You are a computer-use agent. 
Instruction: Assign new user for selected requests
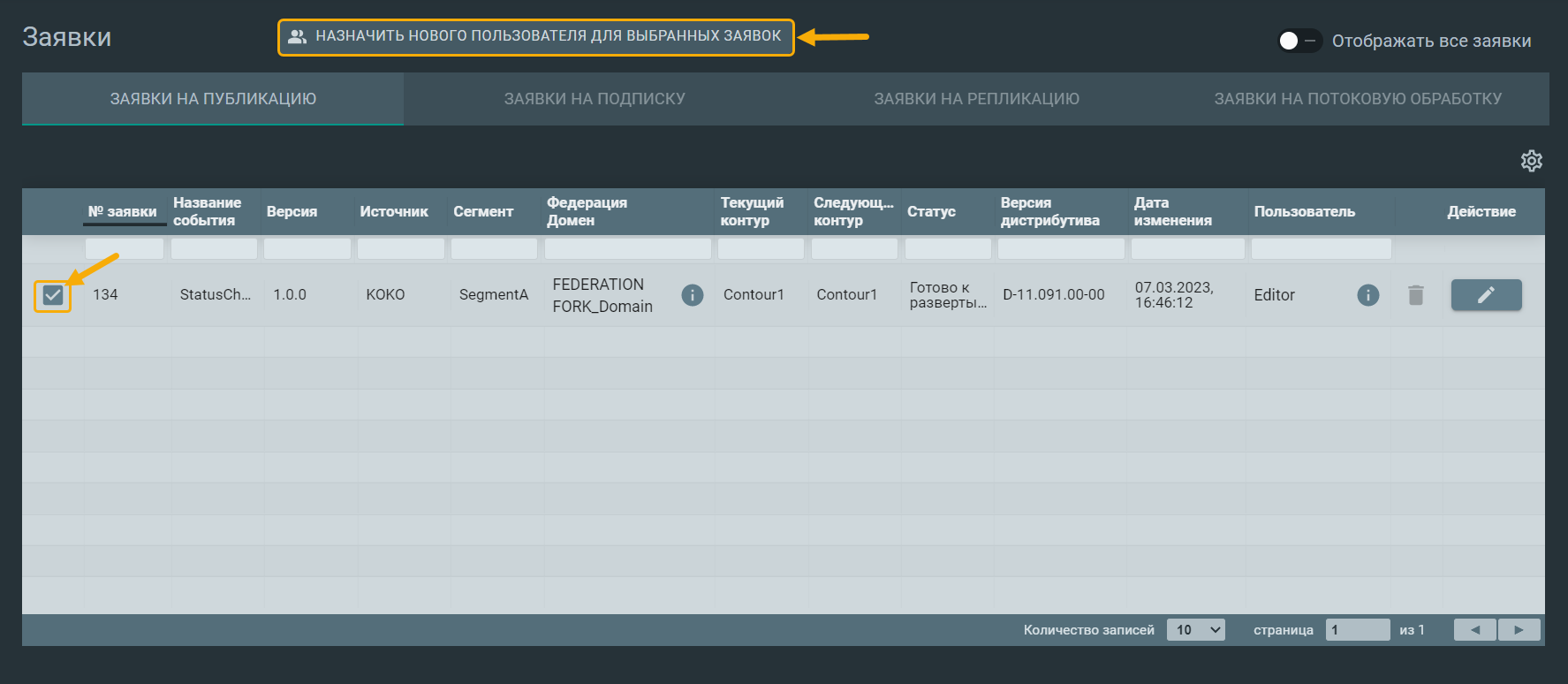point(536,37)
